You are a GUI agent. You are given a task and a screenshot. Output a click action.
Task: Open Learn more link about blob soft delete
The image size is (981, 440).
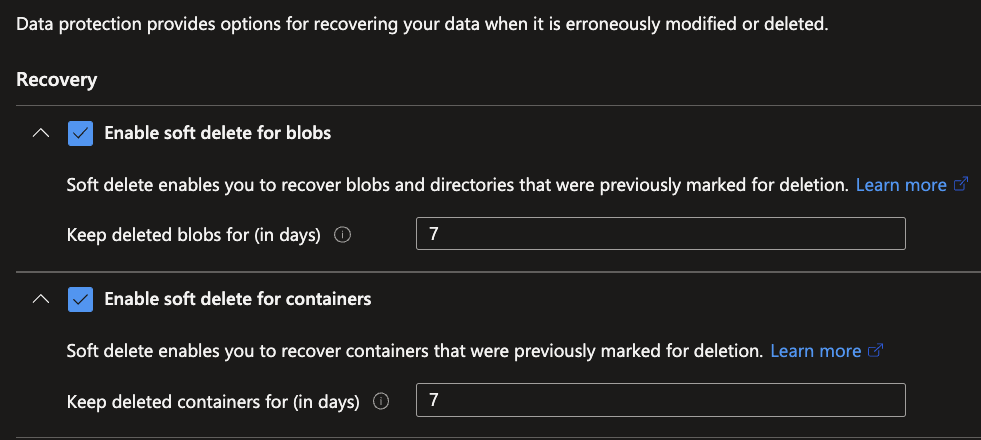(901, 185)
